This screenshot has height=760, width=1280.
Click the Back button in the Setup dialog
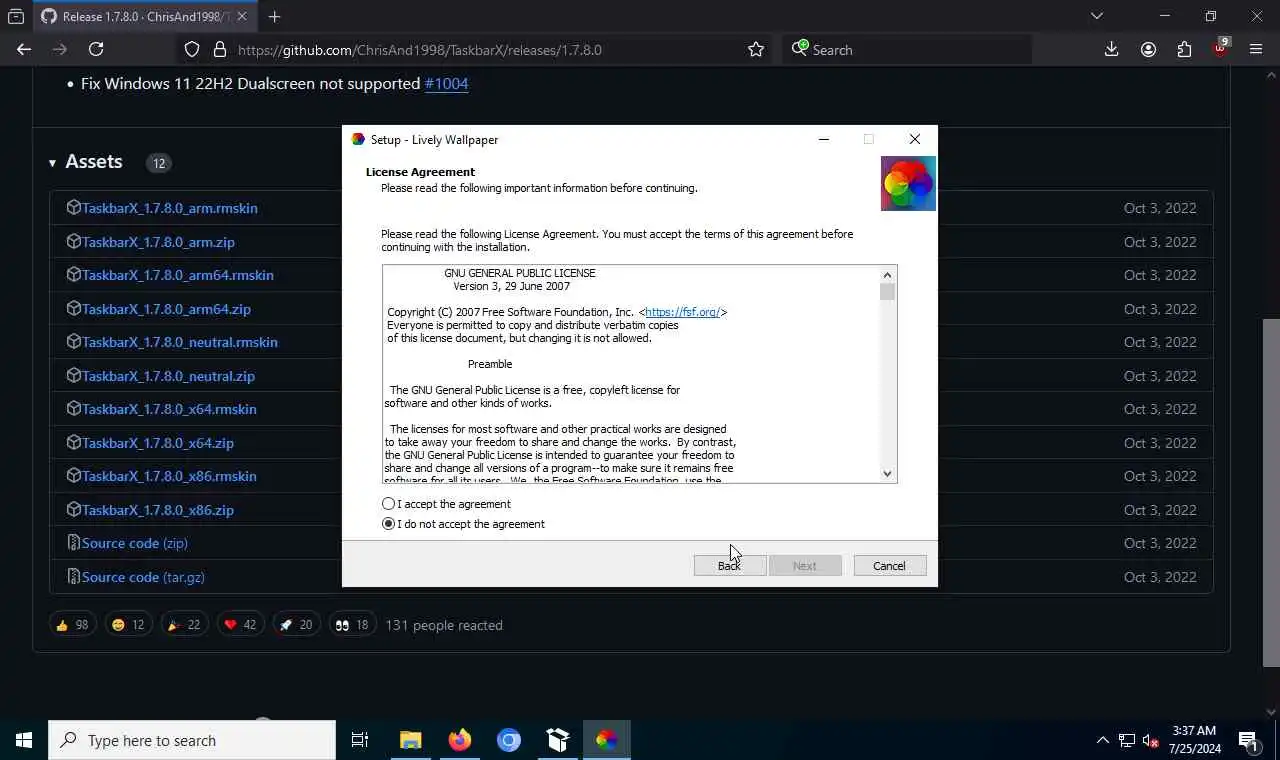[x=730, y=566]
